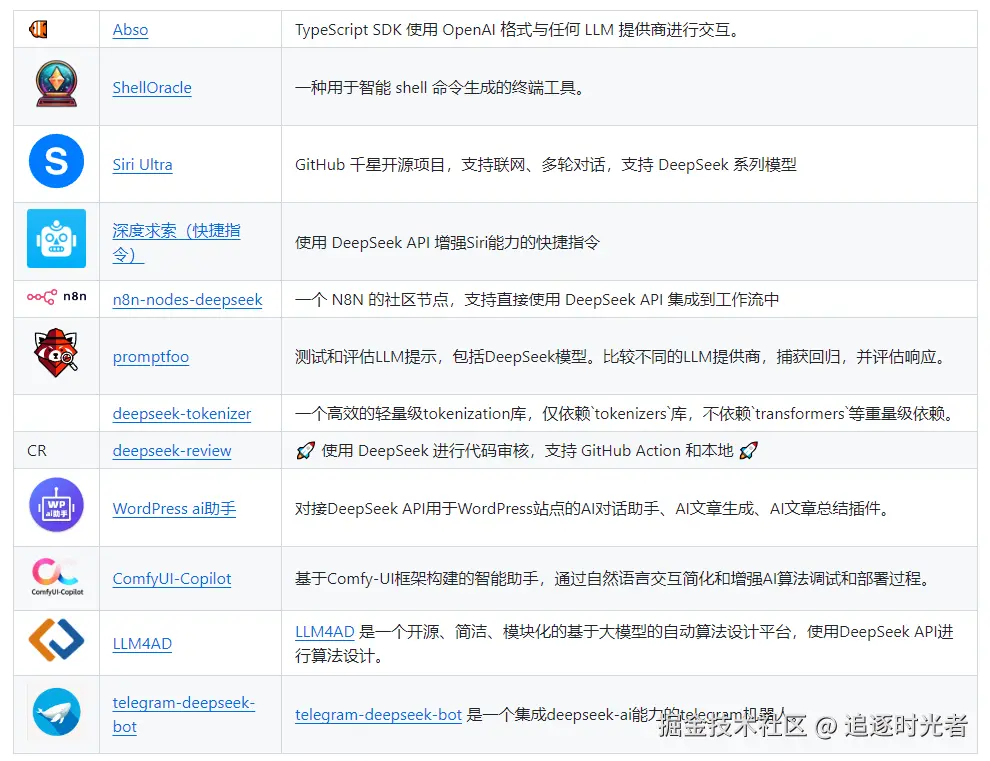Click the rocket emoji before '使用 DeepSeek 进行代码审核'

tap(305, 451)
